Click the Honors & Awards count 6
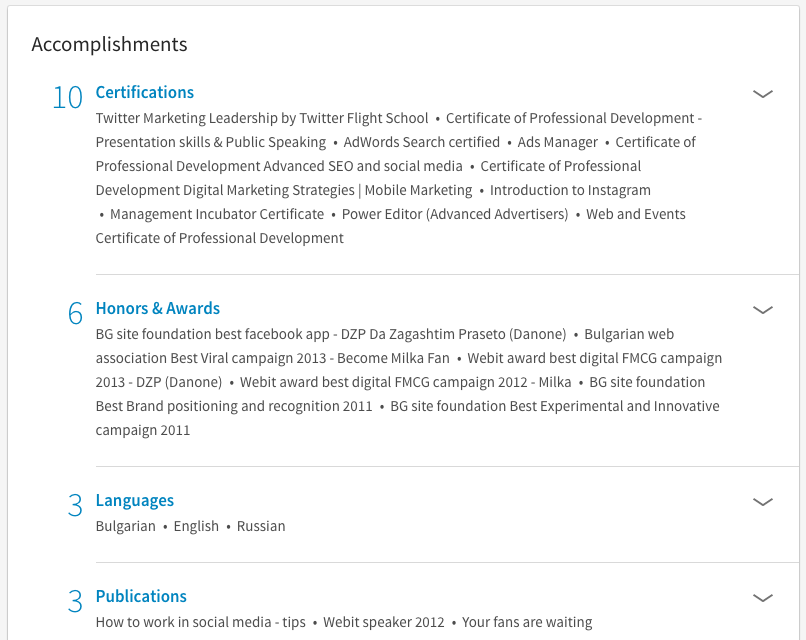The image size is (806, 640). [75, 314]
